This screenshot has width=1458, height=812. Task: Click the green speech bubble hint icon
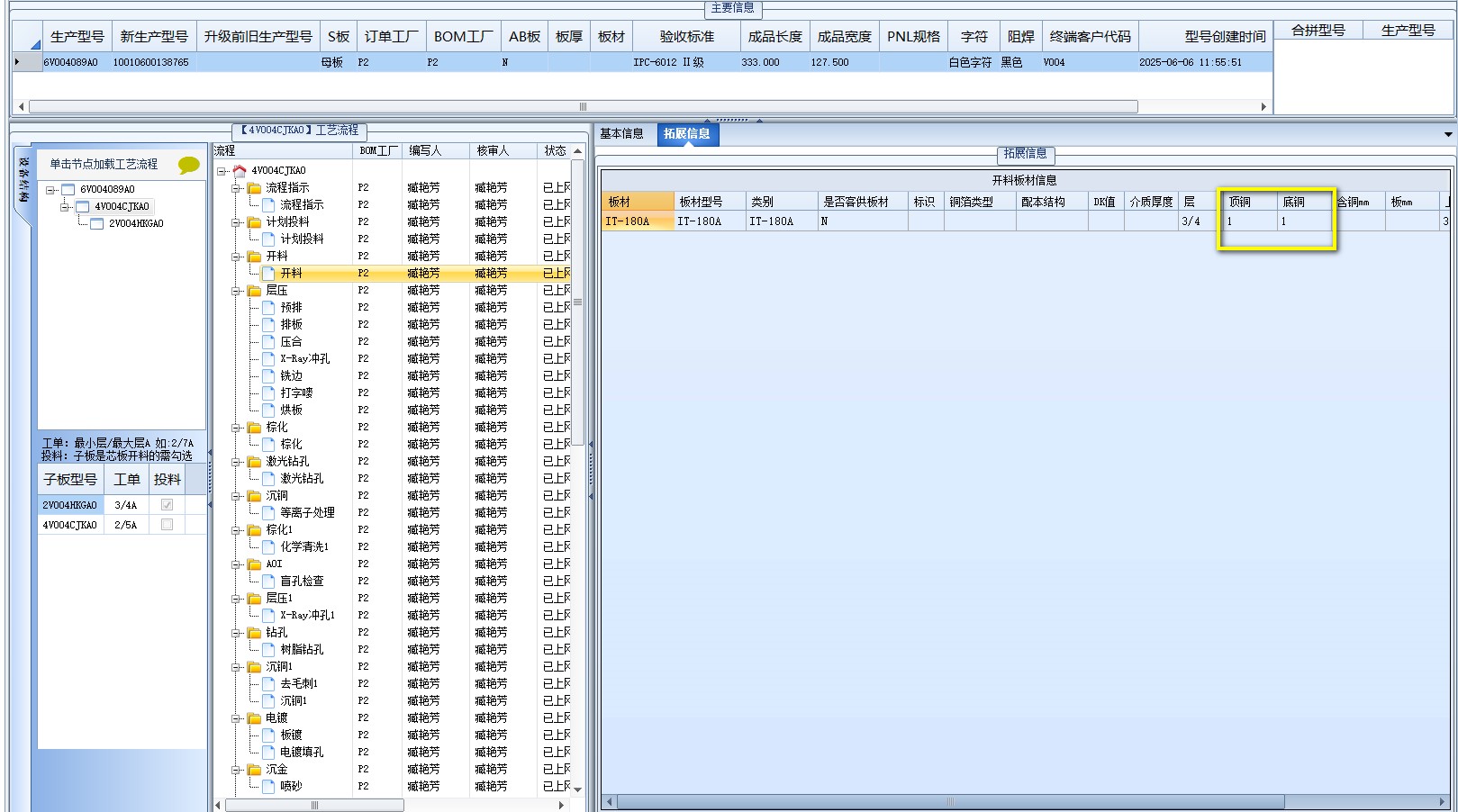tap(189, 165)
